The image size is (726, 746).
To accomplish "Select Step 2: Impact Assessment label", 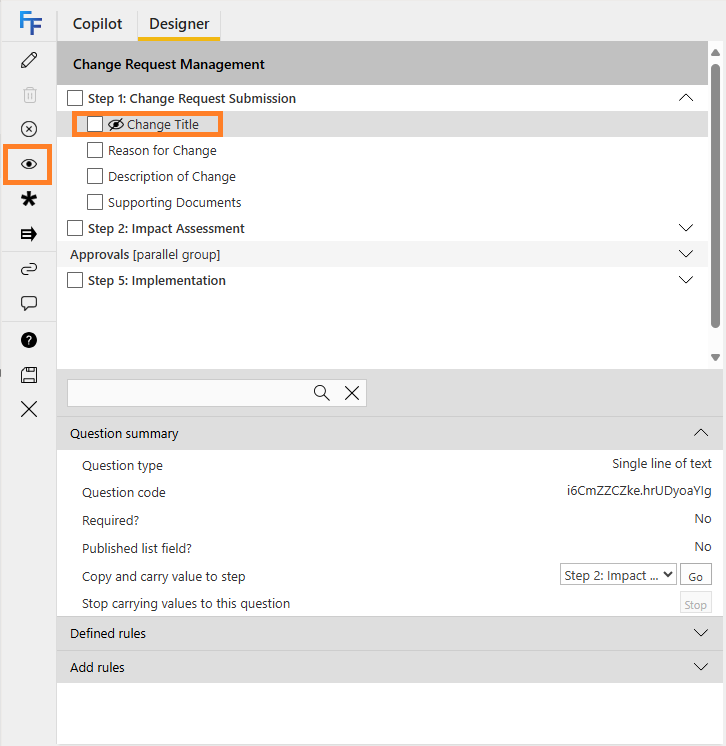I will click(x=166, y=228).
